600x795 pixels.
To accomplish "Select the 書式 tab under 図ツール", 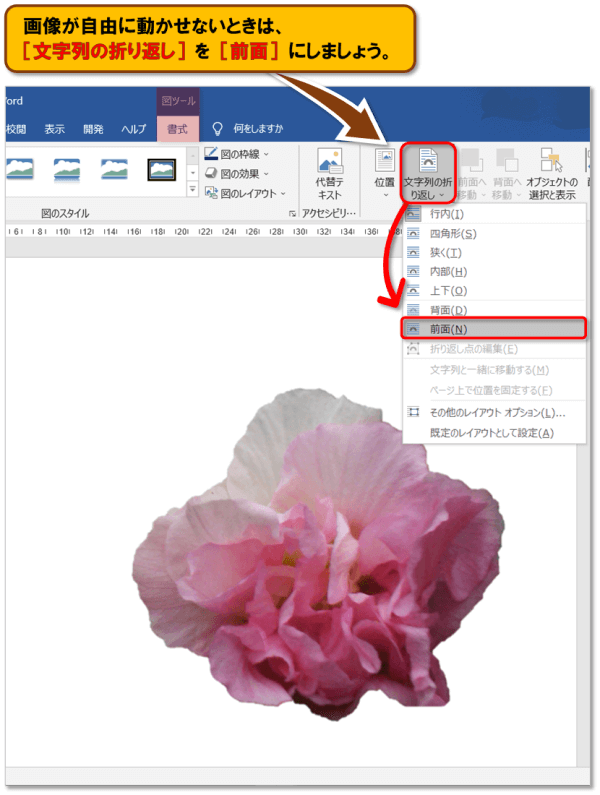I will click(x=178, y=129).
